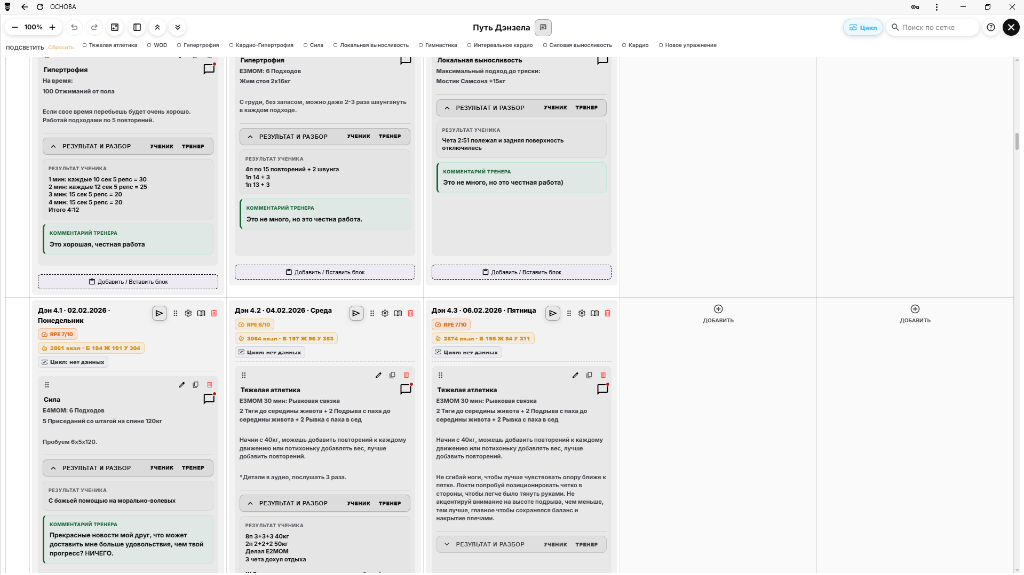Select the Кардио highlight filter
The image size is (1024, 575).
[x=635, y=45]
